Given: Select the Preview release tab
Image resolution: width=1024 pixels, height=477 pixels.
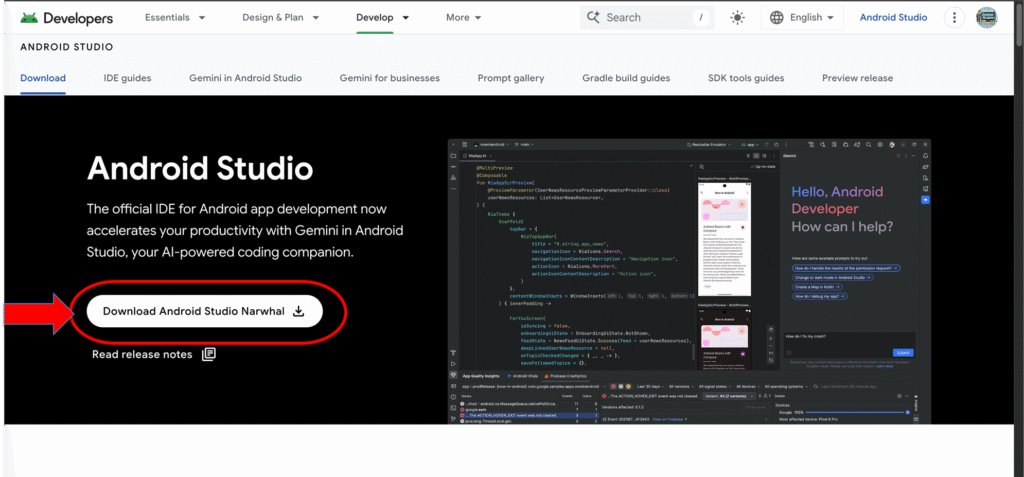Looking at the screenshot, I should (857, 78).
